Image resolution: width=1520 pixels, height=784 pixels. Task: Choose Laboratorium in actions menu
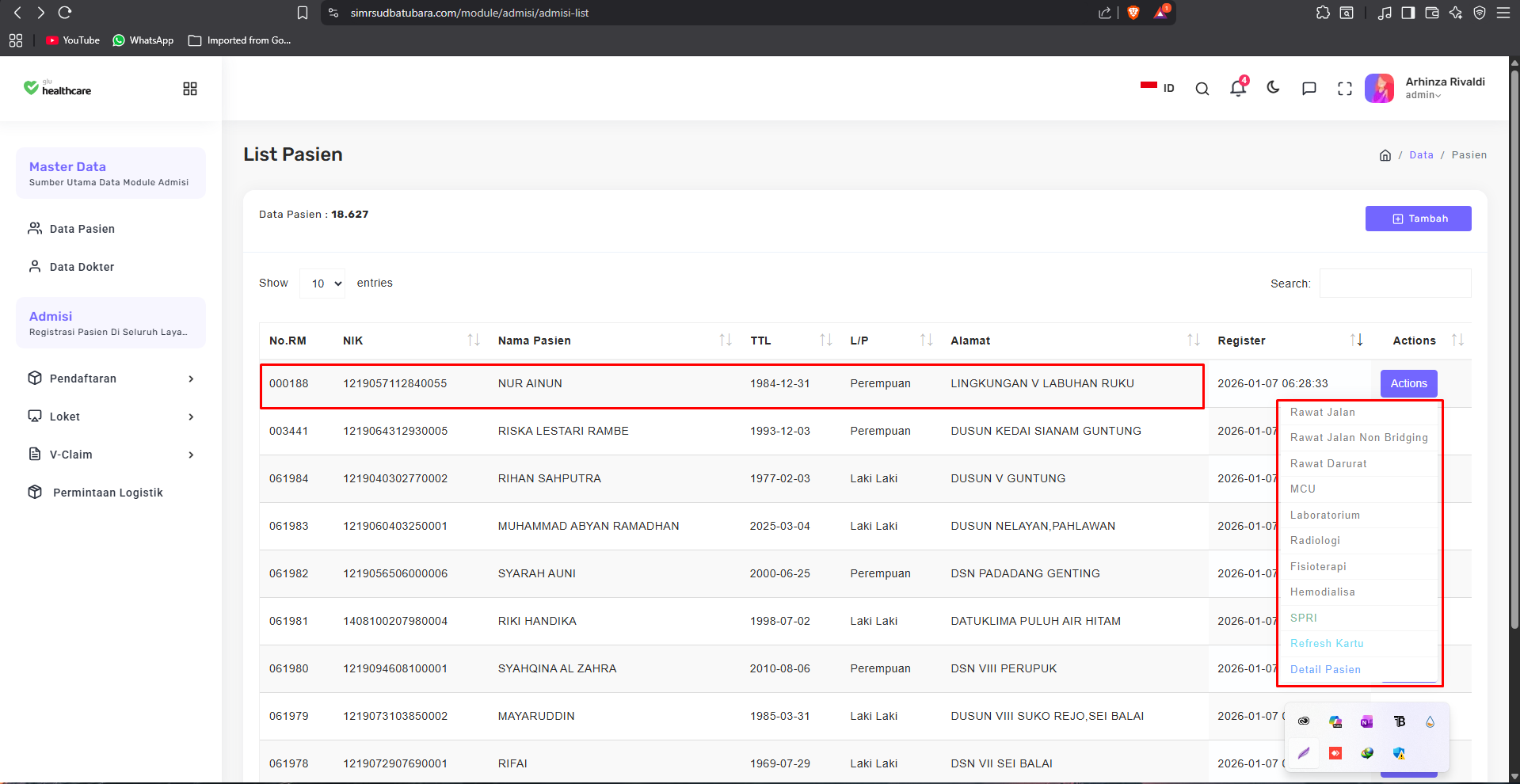(1324, 516)
